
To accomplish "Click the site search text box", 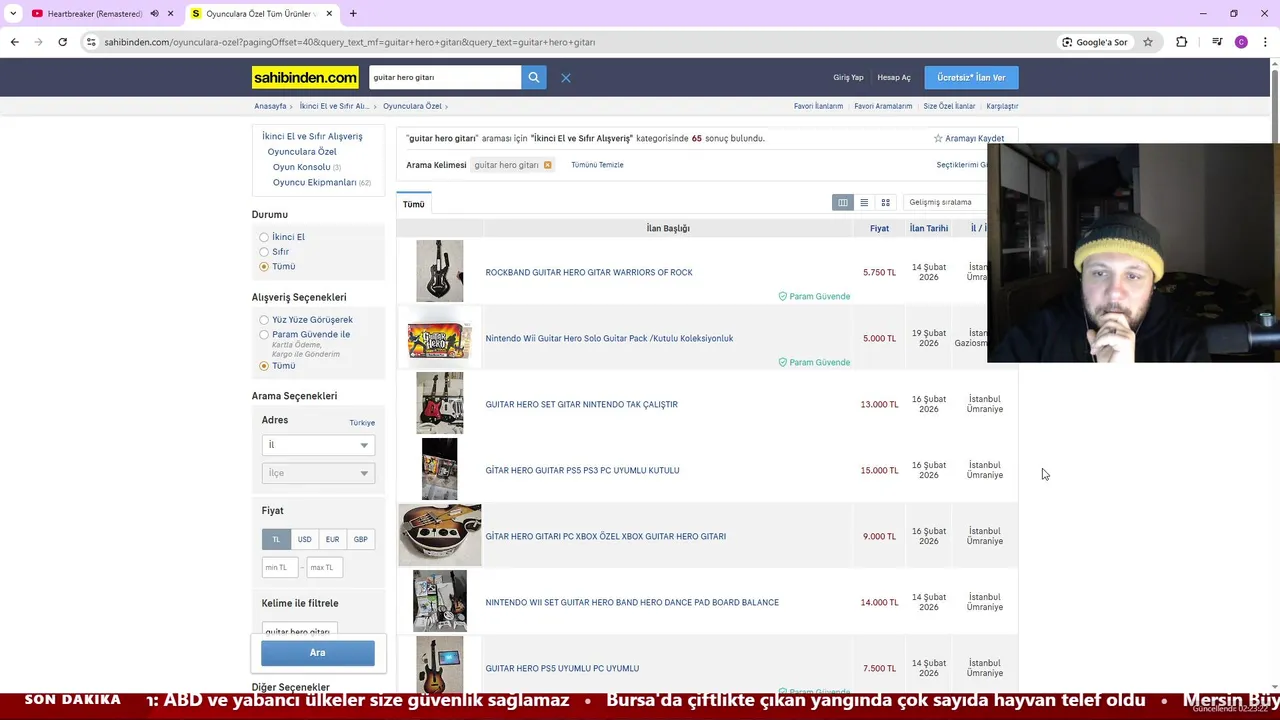I will (x=445, y=77).
